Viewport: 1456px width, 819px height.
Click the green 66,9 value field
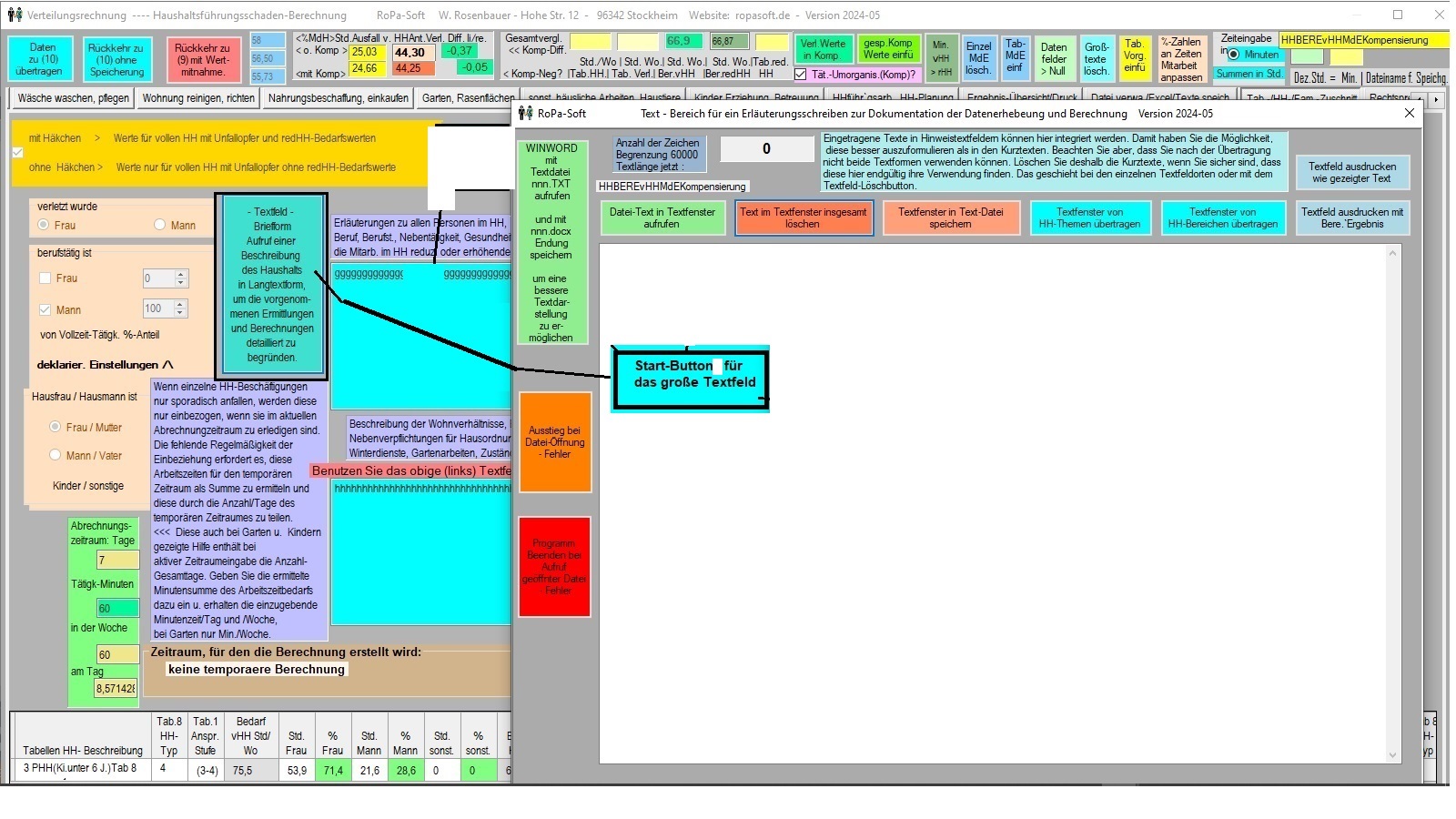682,41
